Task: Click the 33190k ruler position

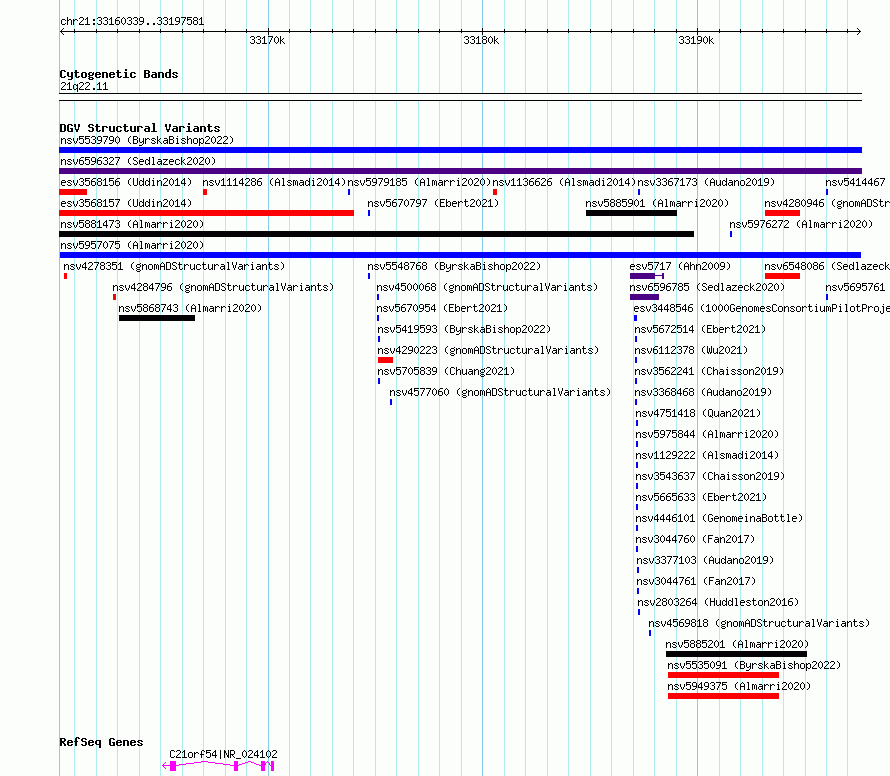Action: click(696, 40)
